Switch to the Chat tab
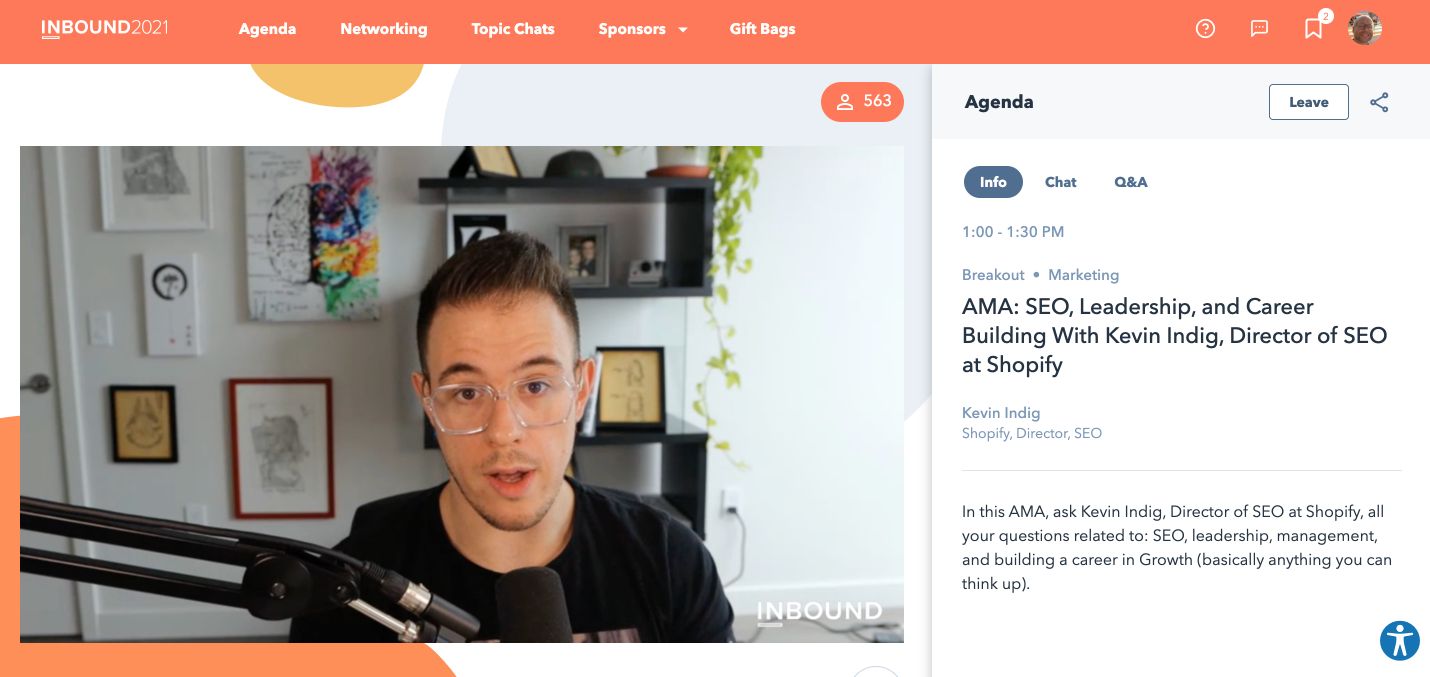The height and width of the screenshot is (677, 1430). (x=1061, y=182)
